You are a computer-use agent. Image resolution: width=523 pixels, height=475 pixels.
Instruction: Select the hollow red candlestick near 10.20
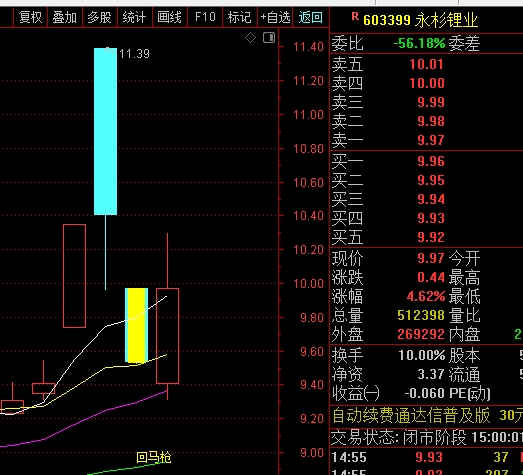(74, 276)
